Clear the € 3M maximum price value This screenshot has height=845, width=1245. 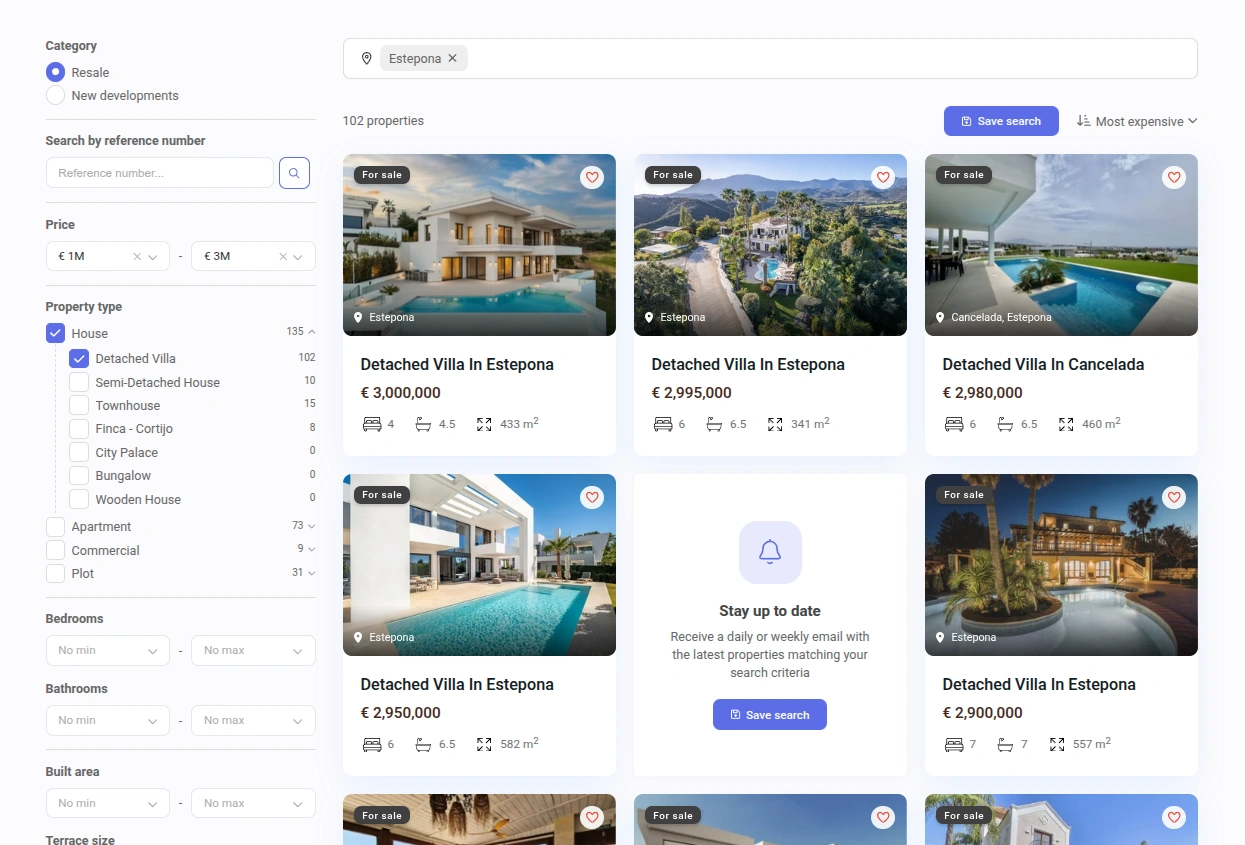[283, 257]
